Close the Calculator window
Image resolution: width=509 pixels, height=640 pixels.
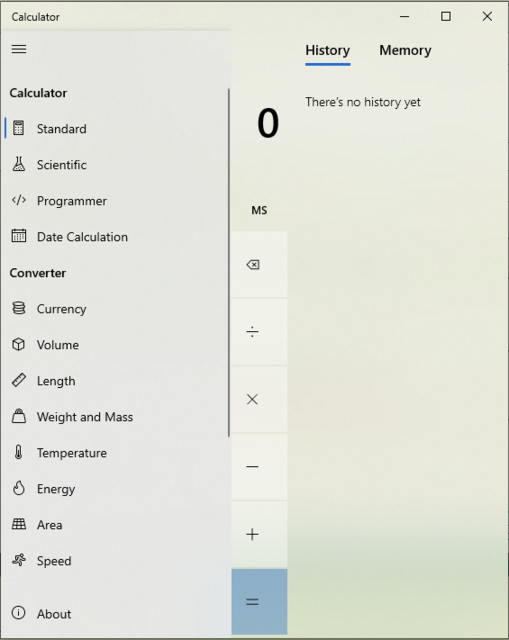(487, 16)
